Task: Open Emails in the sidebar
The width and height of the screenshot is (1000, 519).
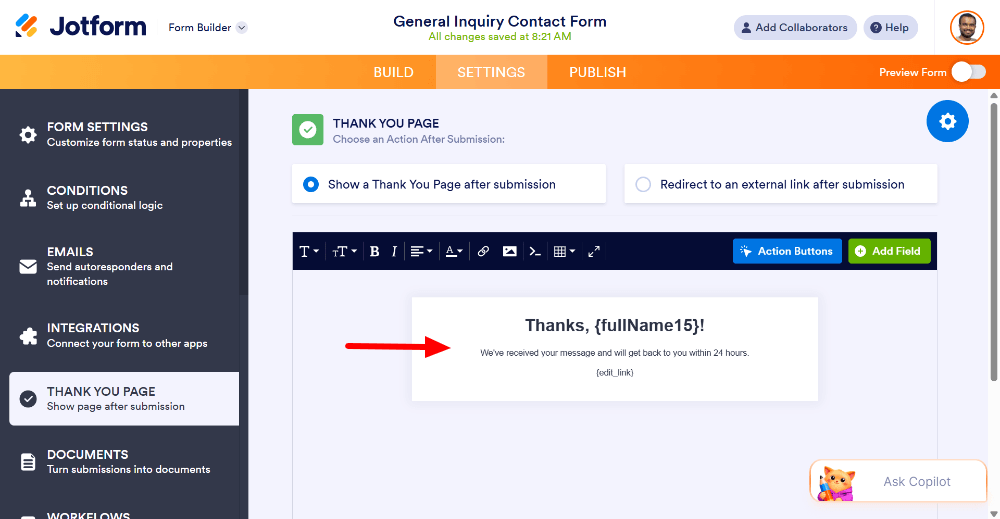Action: coord(124,266)
